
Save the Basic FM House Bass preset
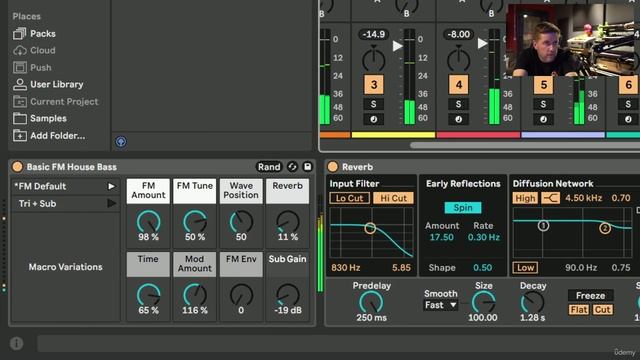[x=307, y=167]
